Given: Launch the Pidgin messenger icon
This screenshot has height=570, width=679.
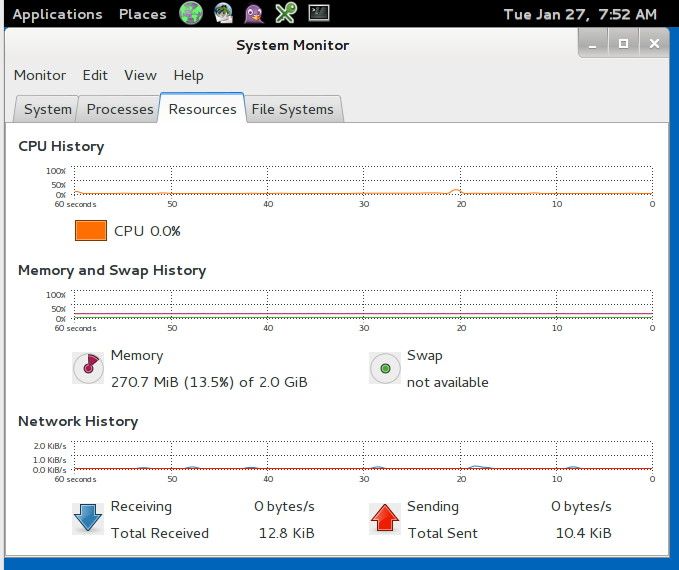Looking at the screenshot, I should pyautogui.click(x=255, y=14).
